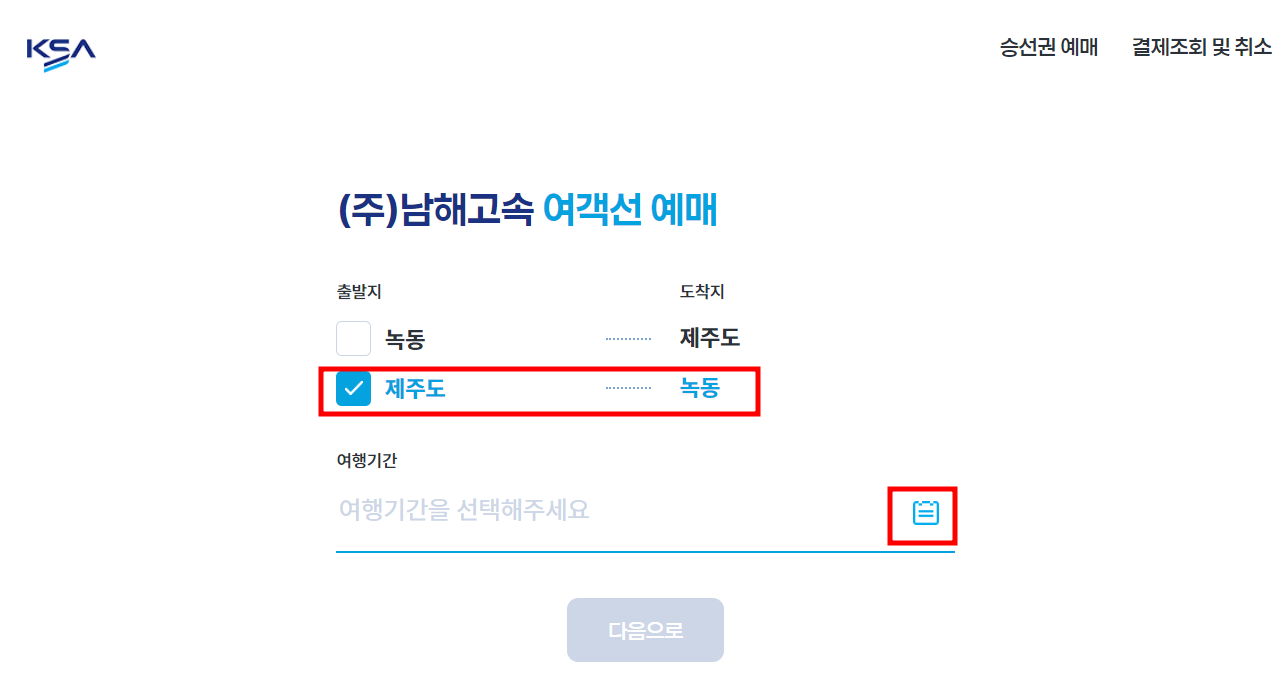This screenshot has height=686, width=1283.
Task: Select the highlighted 제주도 route row
Action: pos(540,390)
